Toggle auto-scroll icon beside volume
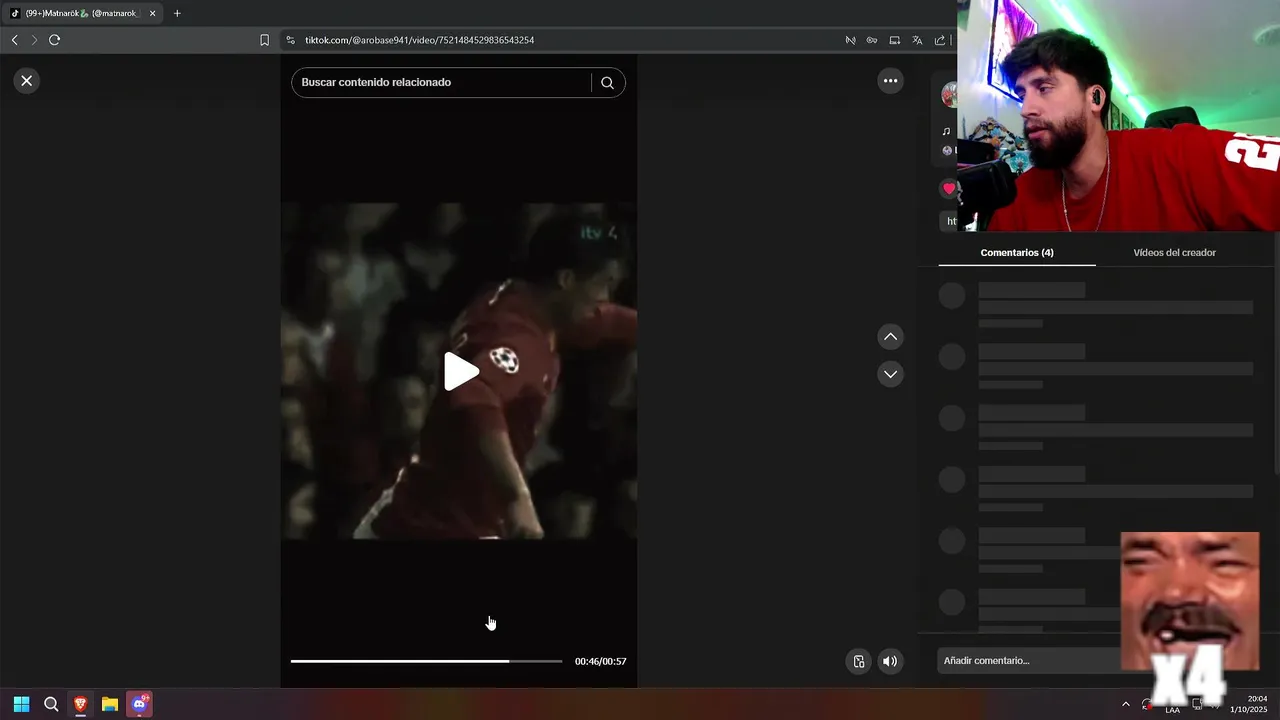1280x720 pixels. click(858, 661)
